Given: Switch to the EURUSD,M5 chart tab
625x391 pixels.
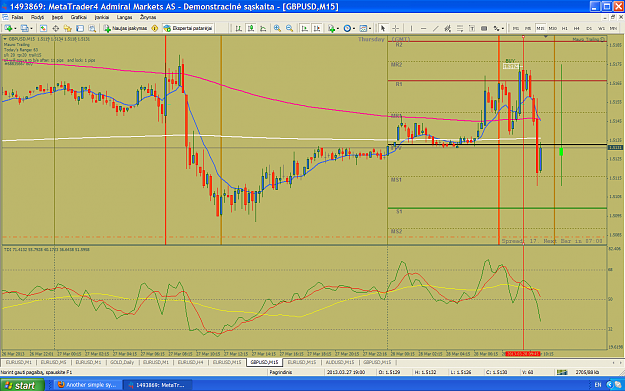Looking at the screenshot, I should [54, 362].
